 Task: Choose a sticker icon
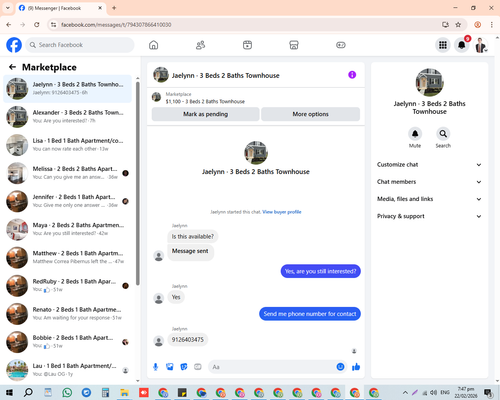tap(184, 367)
